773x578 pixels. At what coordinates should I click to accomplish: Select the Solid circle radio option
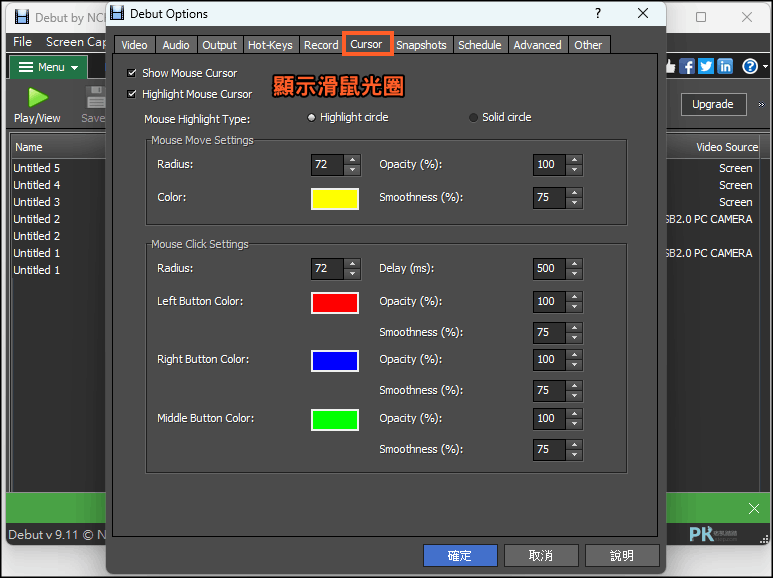tap(473, 117)
